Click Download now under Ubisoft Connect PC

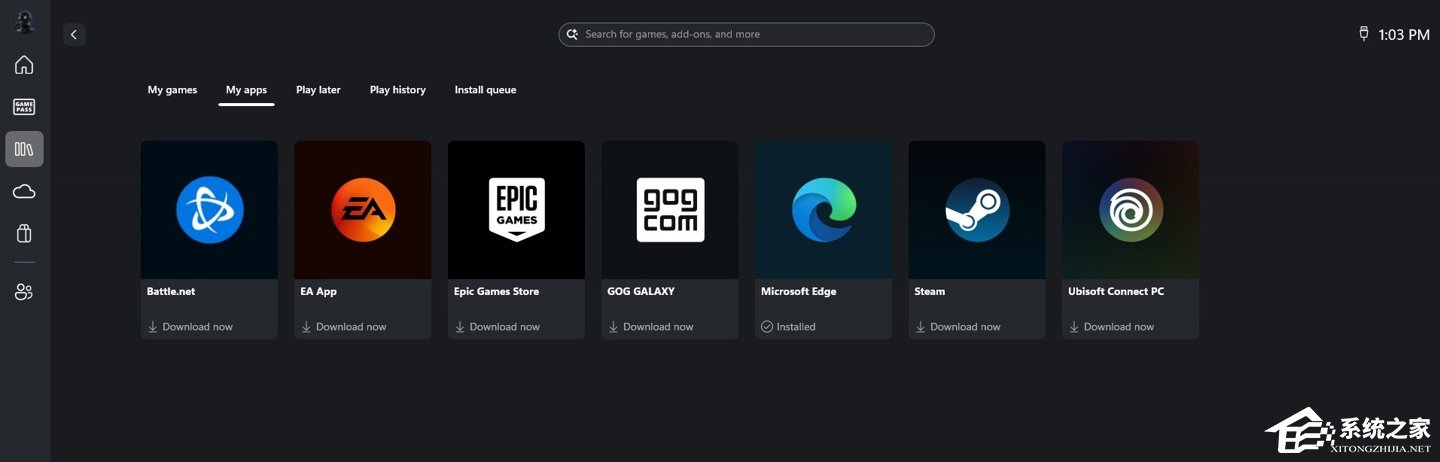1111,327
